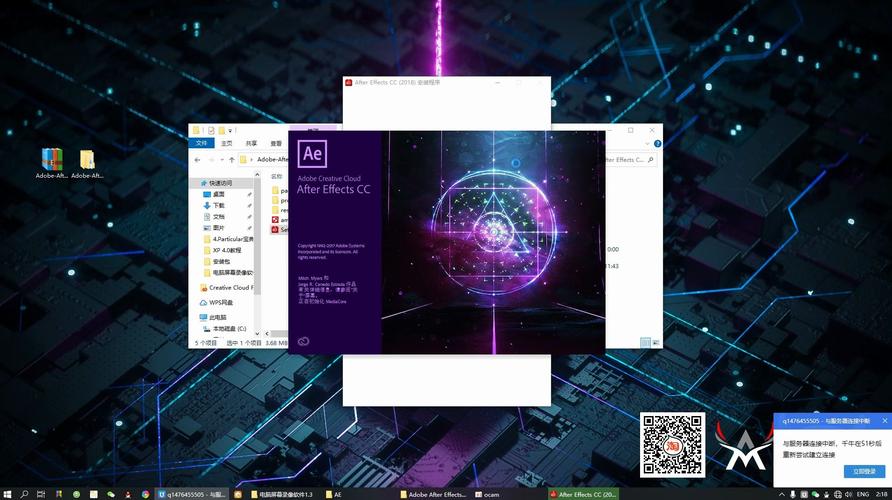Switch ENG input language indicator
This screenshot has height=500, width=892.
[x=863, y=494]
